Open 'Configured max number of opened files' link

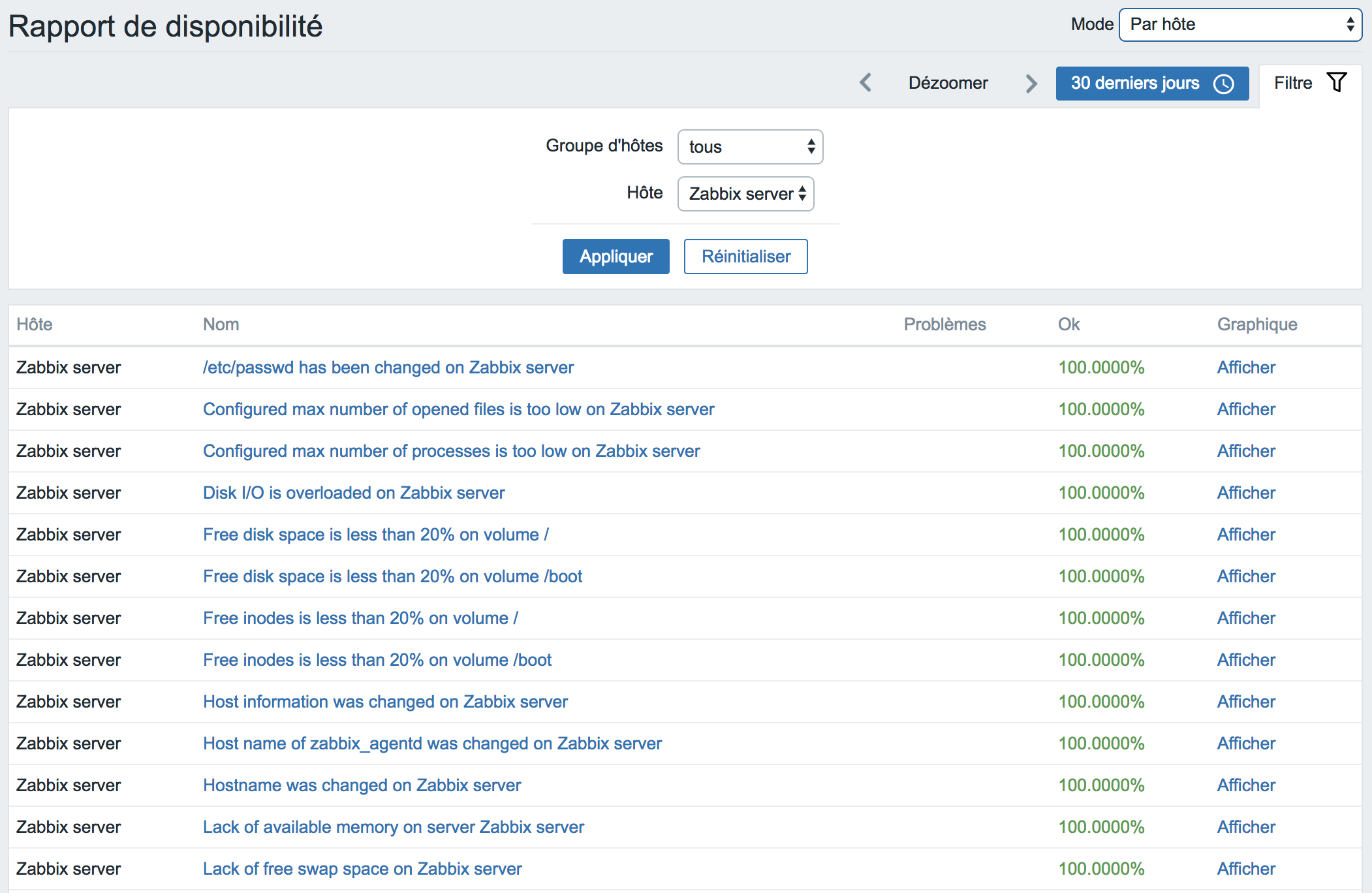point(459,409)
